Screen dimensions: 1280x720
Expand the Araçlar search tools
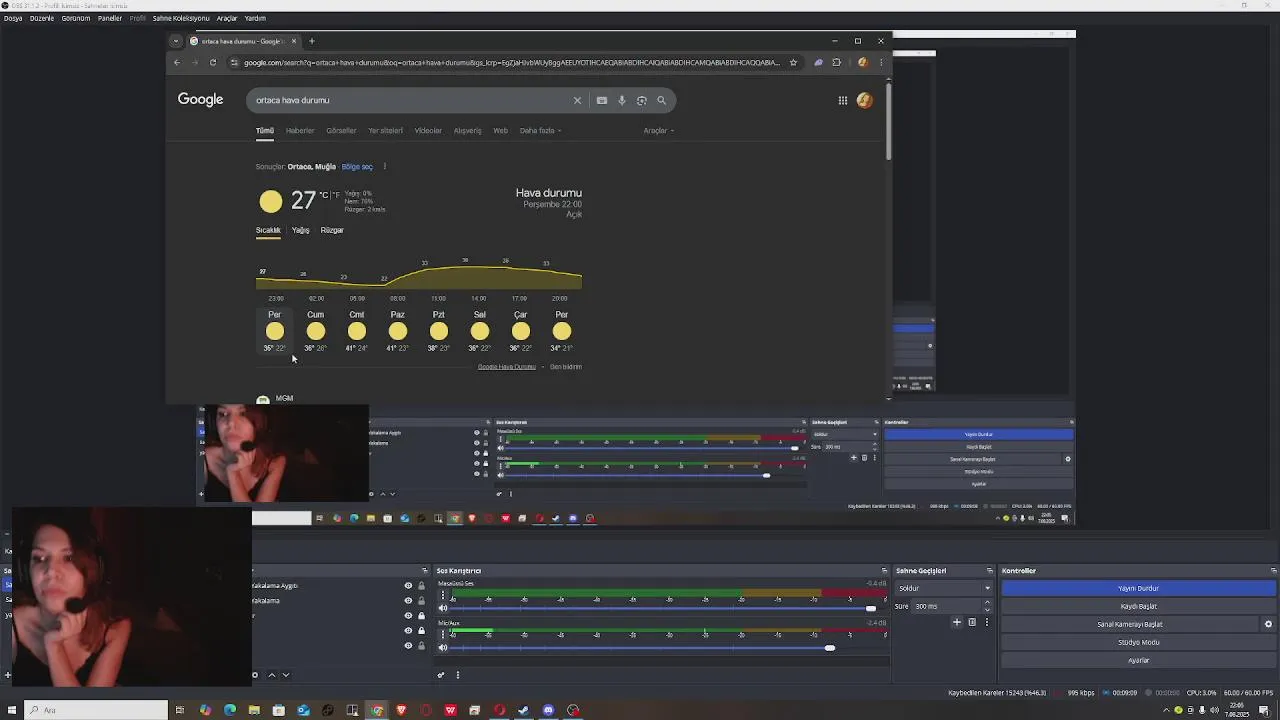click(x=658, y=130)
